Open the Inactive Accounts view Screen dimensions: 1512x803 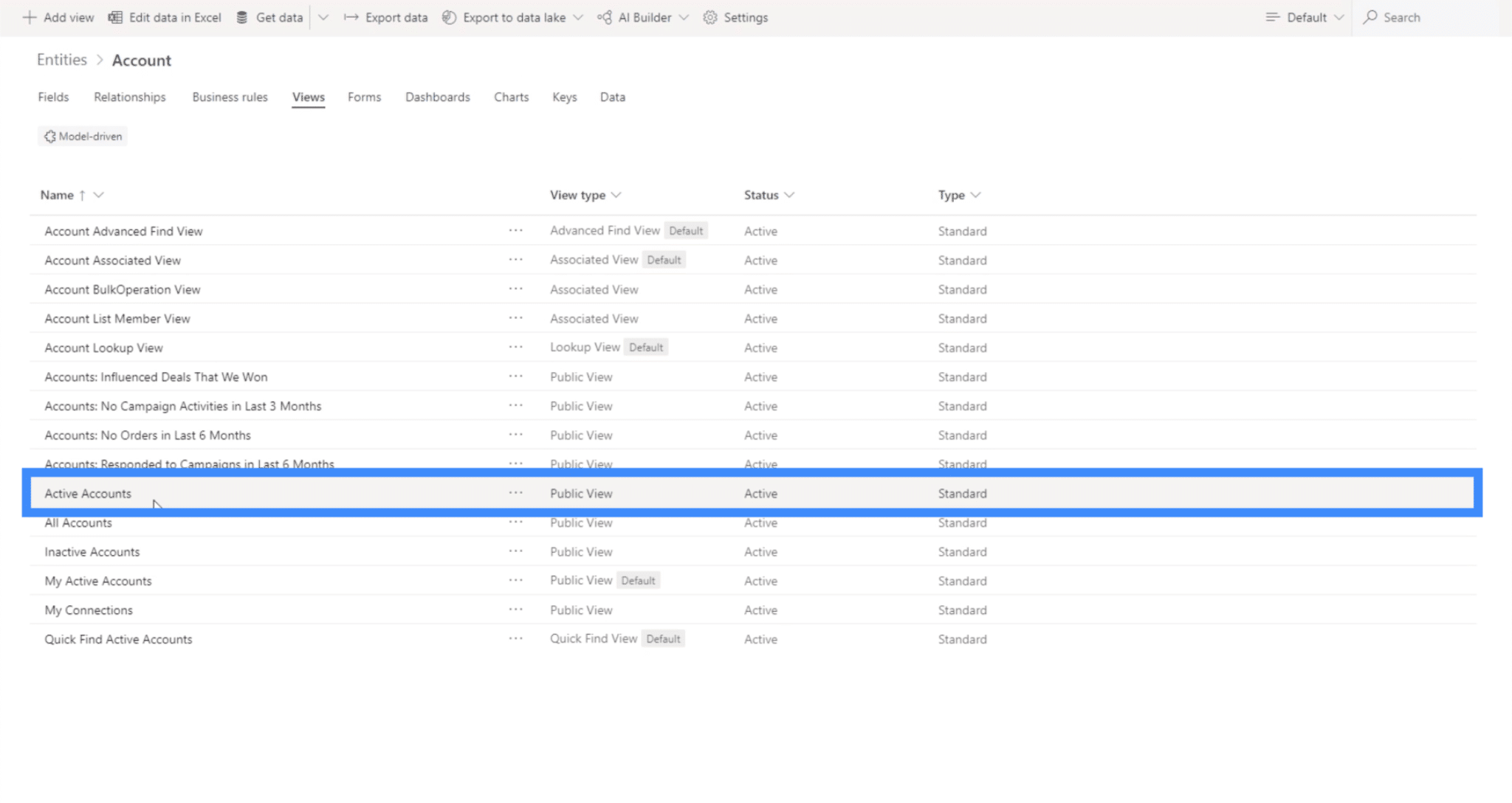tap(92, 551)
